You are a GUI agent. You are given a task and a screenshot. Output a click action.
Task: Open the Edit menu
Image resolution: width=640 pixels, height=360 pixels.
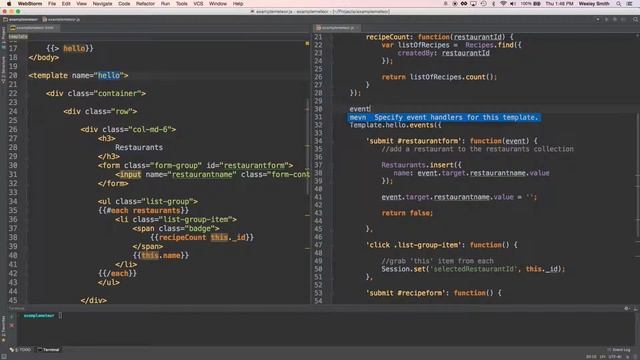(66, 4)
